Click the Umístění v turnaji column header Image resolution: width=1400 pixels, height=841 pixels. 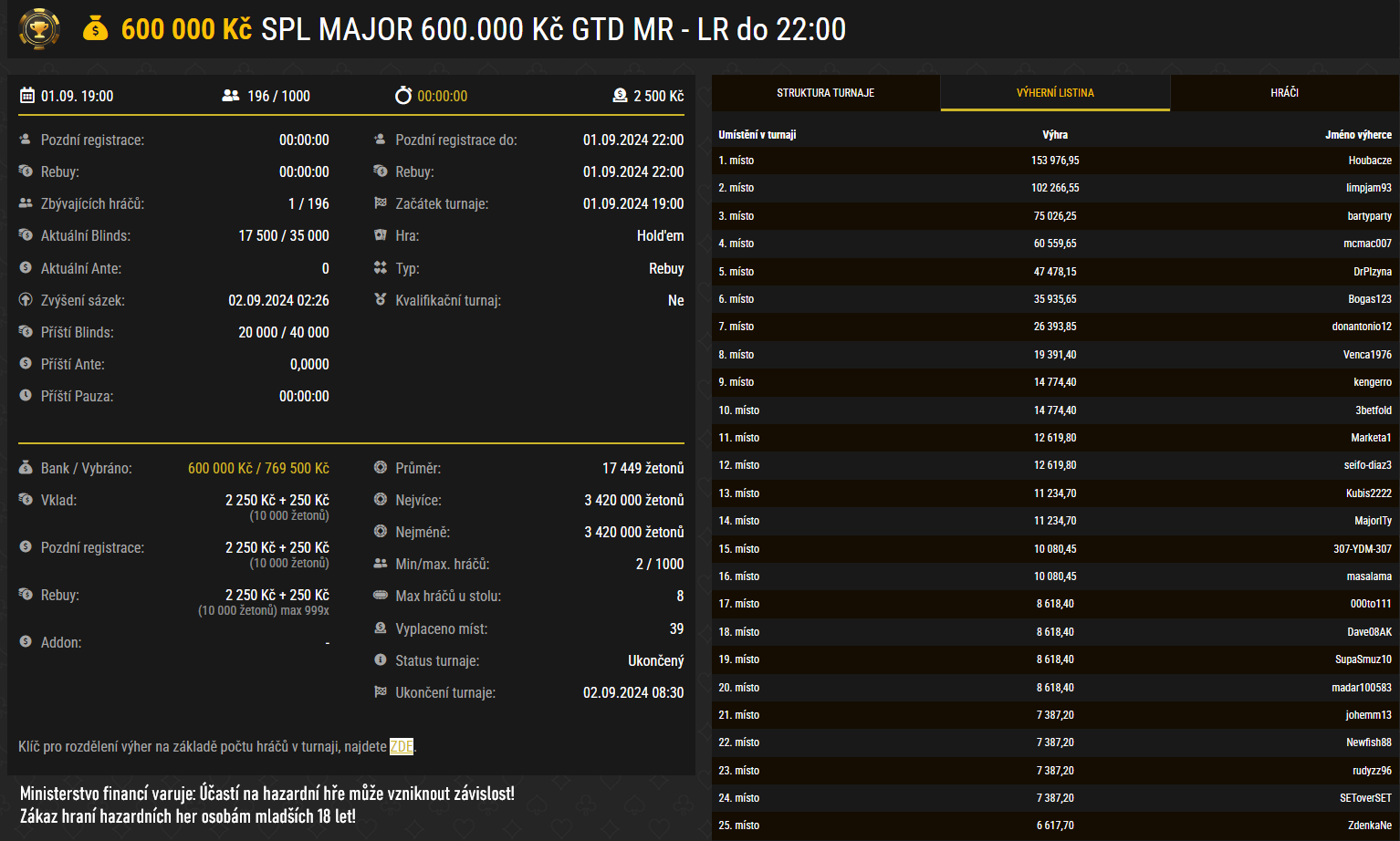(757, 135)
